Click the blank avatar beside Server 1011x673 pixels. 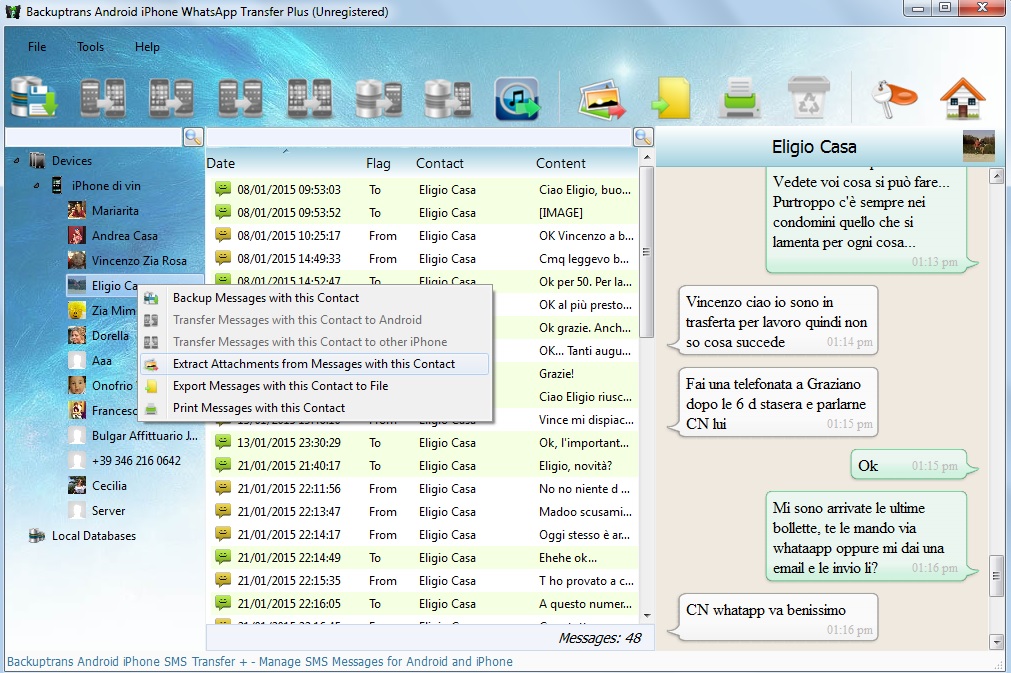(77, 511)
